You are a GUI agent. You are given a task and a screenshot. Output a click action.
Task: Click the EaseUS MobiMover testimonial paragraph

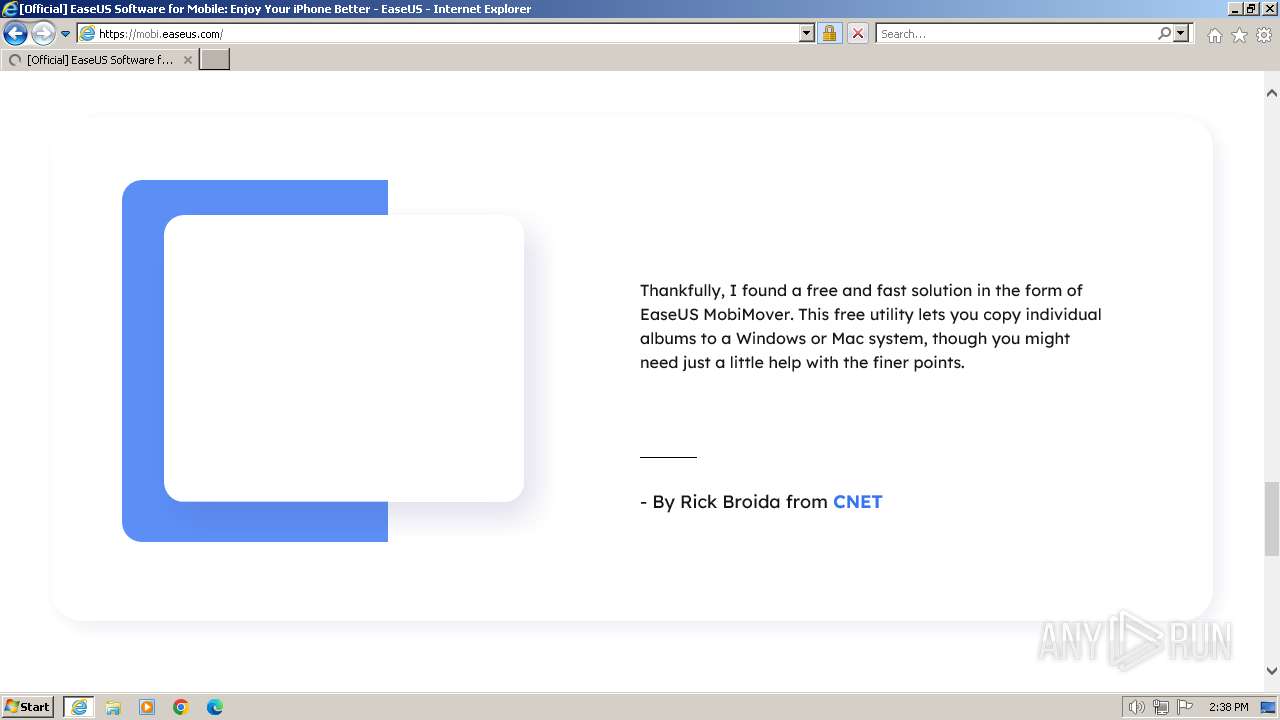coord(871,326)
